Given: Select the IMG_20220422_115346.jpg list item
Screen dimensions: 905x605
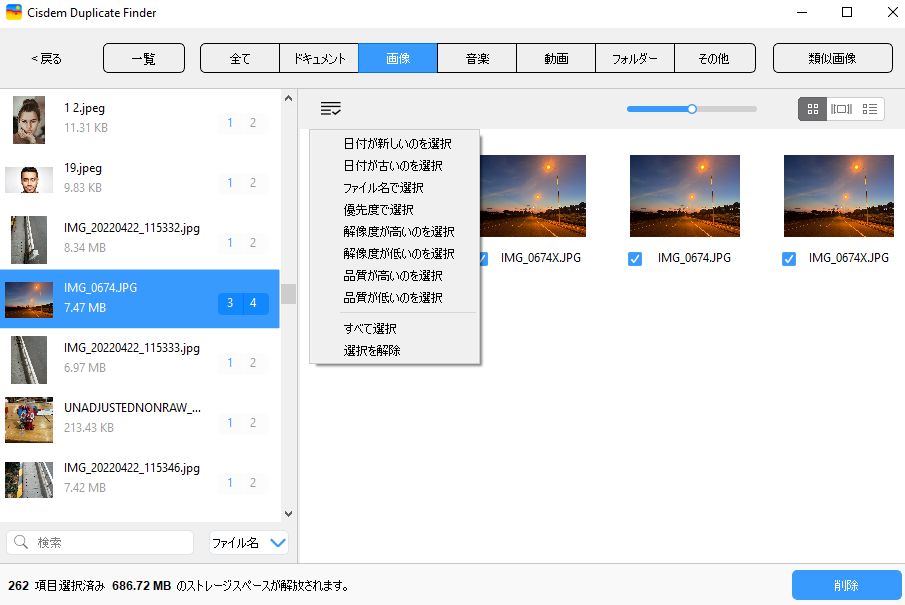Looking at the screenshot, I should [x=140, y=479].
